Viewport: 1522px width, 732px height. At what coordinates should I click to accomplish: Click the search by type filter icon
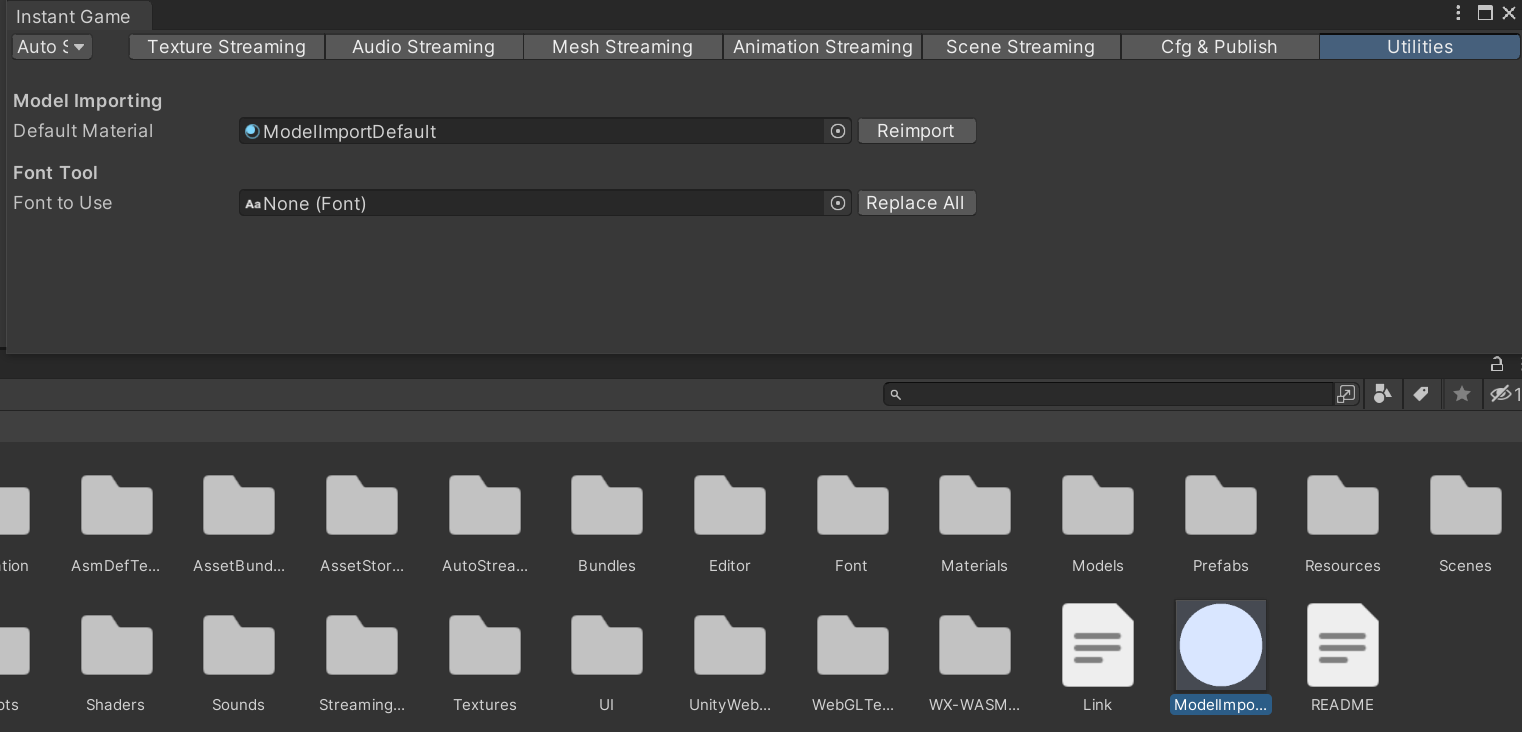(1382, 394)
